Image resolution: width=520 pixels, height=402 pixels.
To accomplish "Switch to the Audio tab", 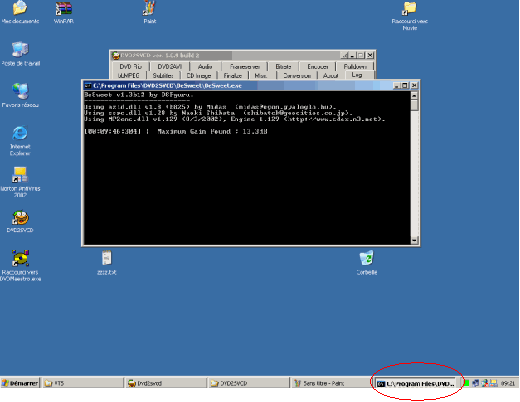I will 205,66.
